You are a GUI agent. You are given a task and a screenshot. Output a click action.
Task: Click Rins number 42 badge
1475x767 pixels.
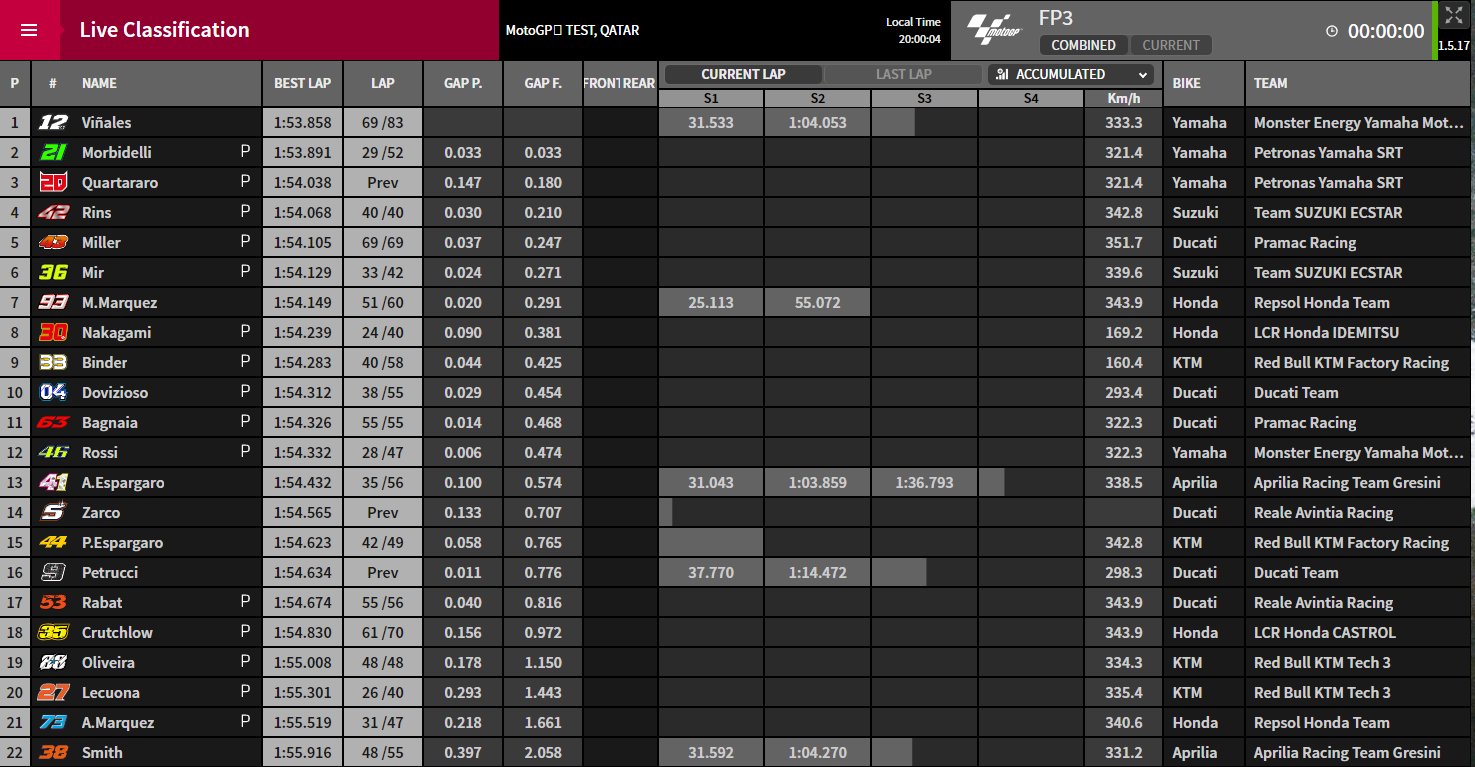(52, 212)
